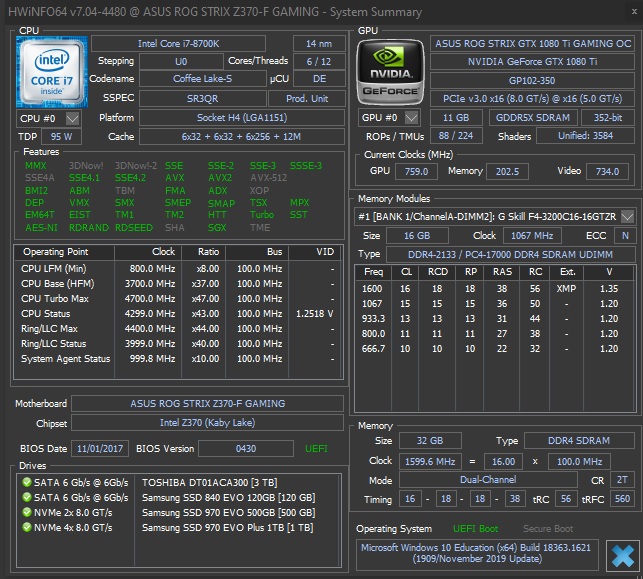Click the NVMe 4x 8.0 GT/s interface entry
The width and height of the screenshot is (643, 579).
coord(73,527)
